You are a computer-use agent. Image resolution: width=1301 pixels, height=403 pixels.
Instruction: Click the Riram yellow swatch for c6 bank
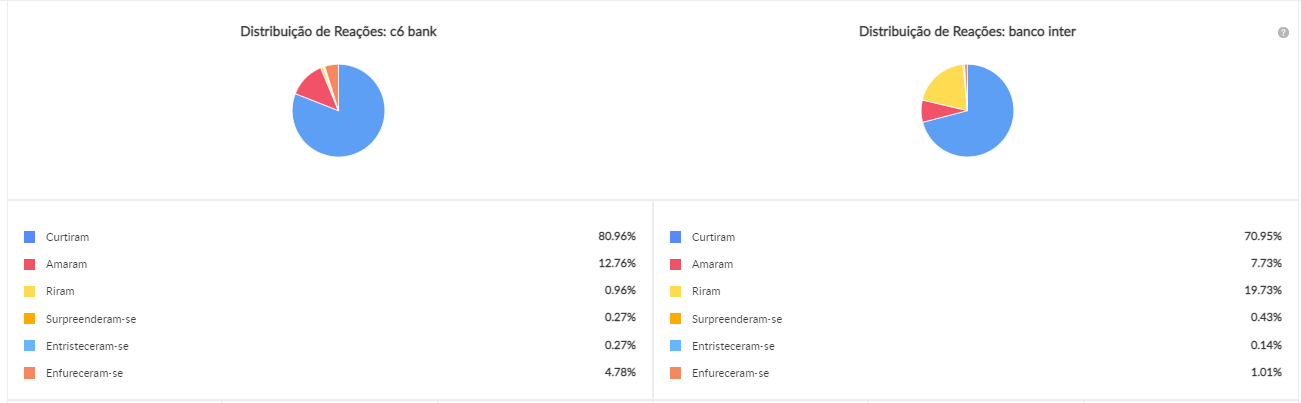[x=29, y=291]
